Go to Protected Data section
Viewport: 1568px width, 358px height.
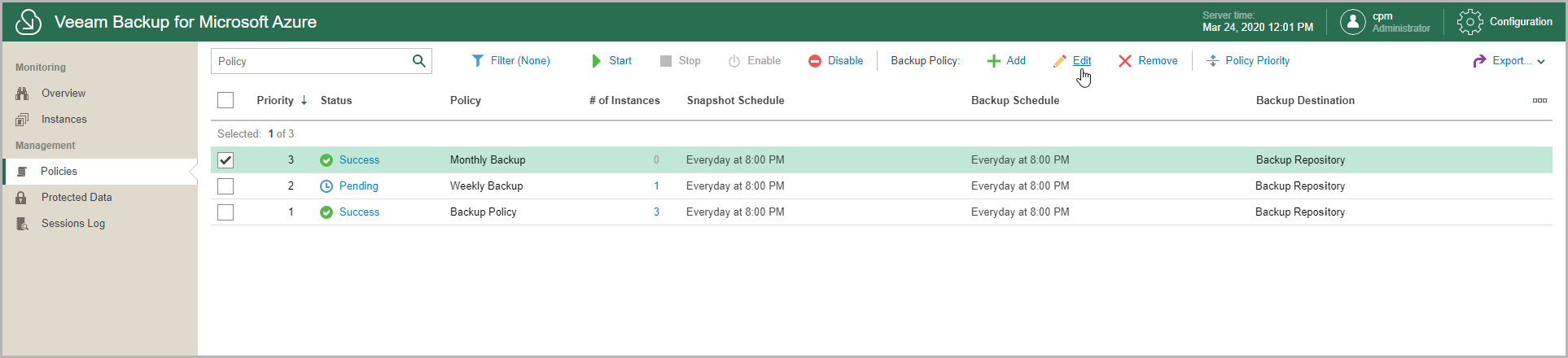click(x=77, y=198)
